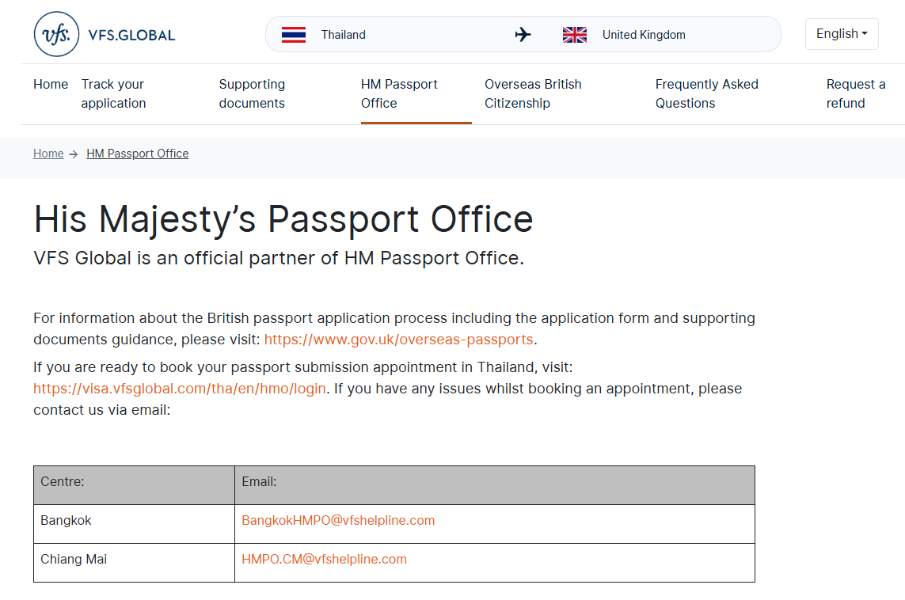Viewport: 905px width, 600px height.
Task: Click the Home breadcrumb link
Action: (48, 154)
